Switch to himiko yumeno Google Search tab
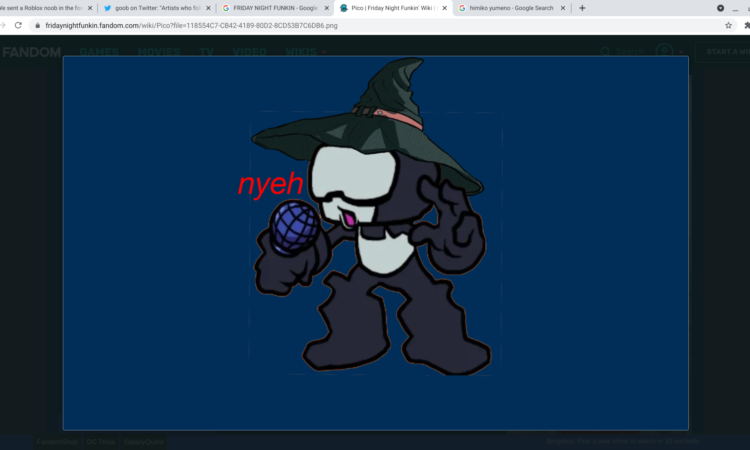Image resolution: width=750 pixels, height=450 pixels. (511, 8)
